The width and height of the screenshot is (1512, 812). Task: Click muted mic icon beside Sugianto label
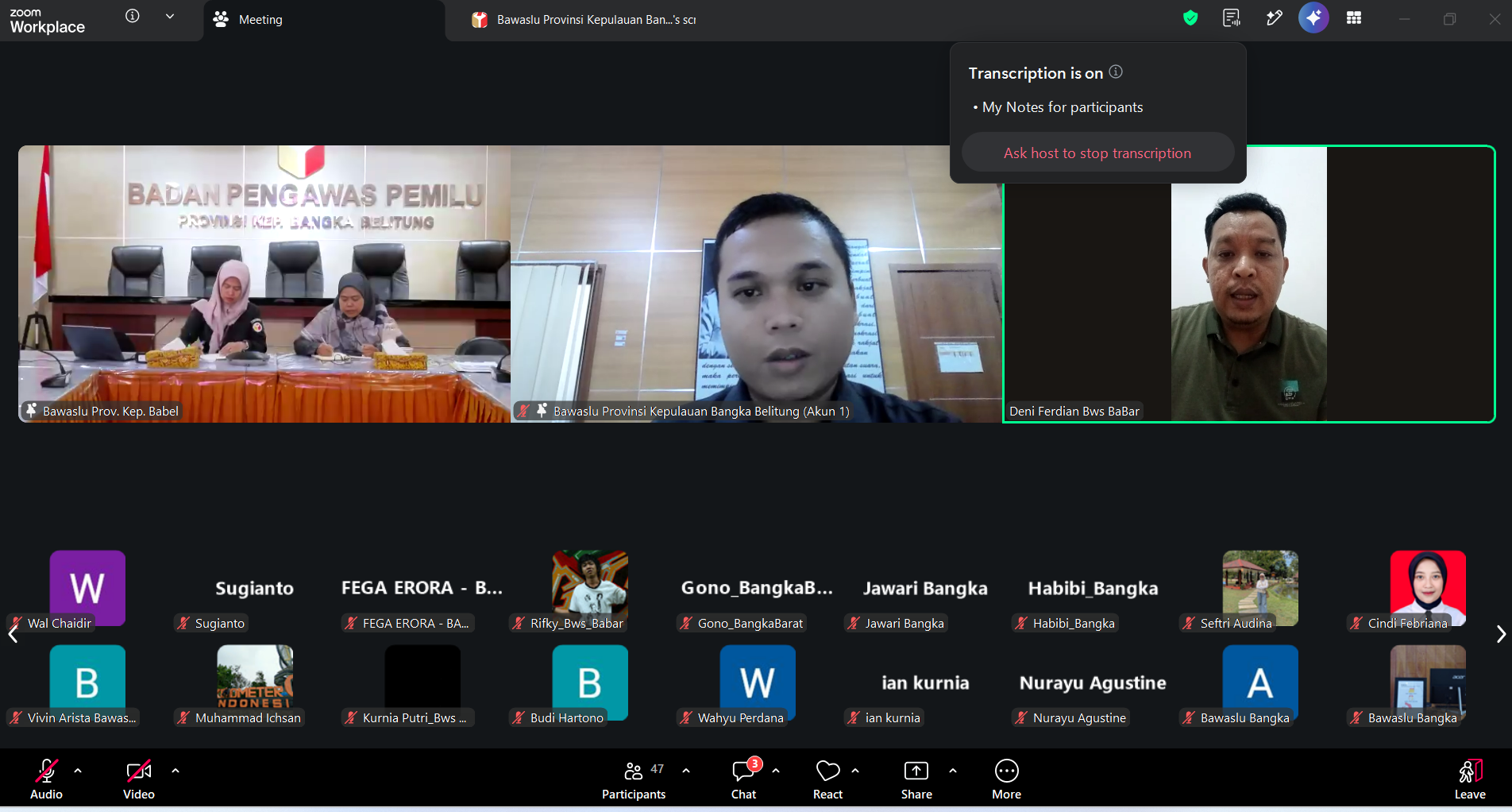coord(183,623)
